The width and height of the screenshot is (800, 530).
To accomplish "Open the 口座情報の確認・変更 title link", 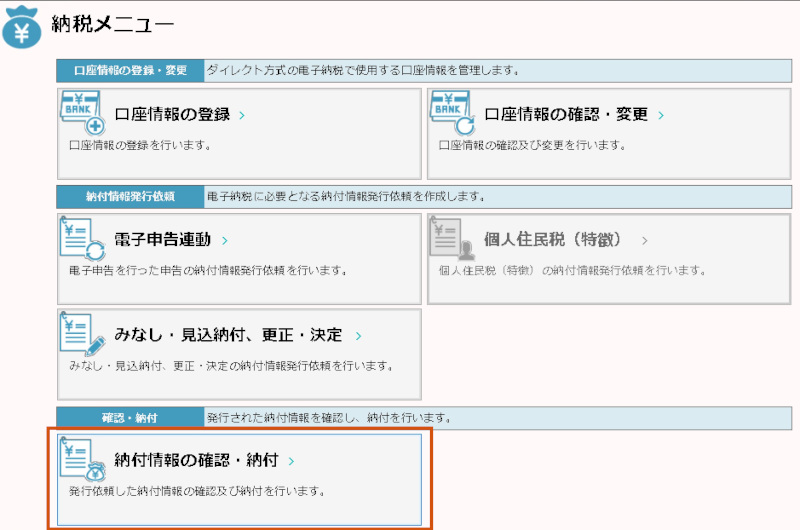I will [566, 115].
